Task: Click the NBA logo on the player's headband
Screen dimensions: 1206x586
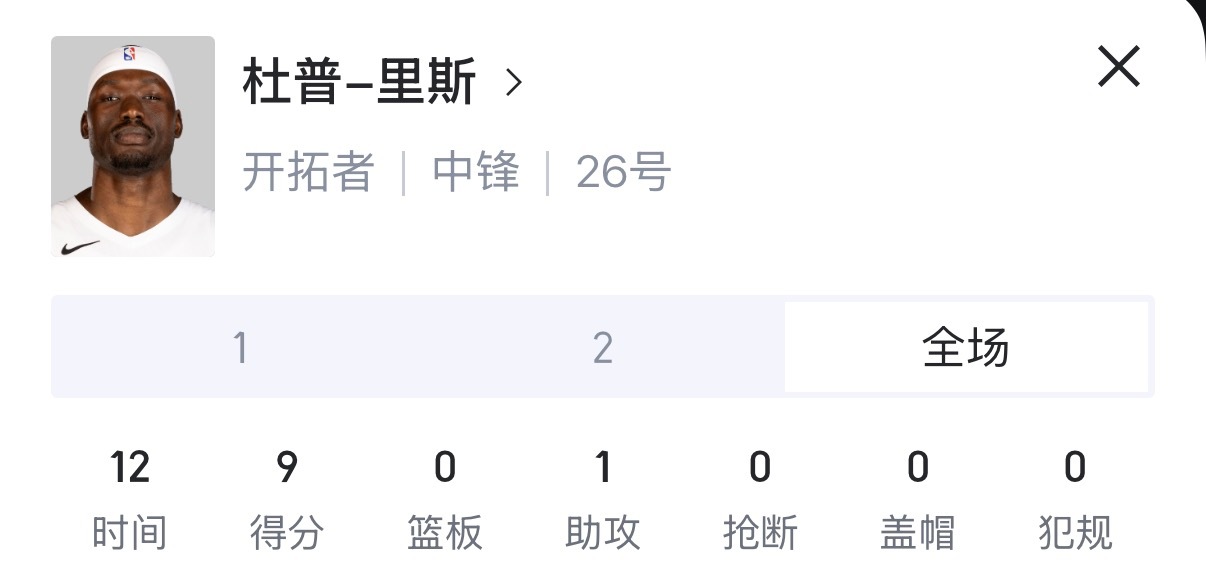Action: (128, 56)
